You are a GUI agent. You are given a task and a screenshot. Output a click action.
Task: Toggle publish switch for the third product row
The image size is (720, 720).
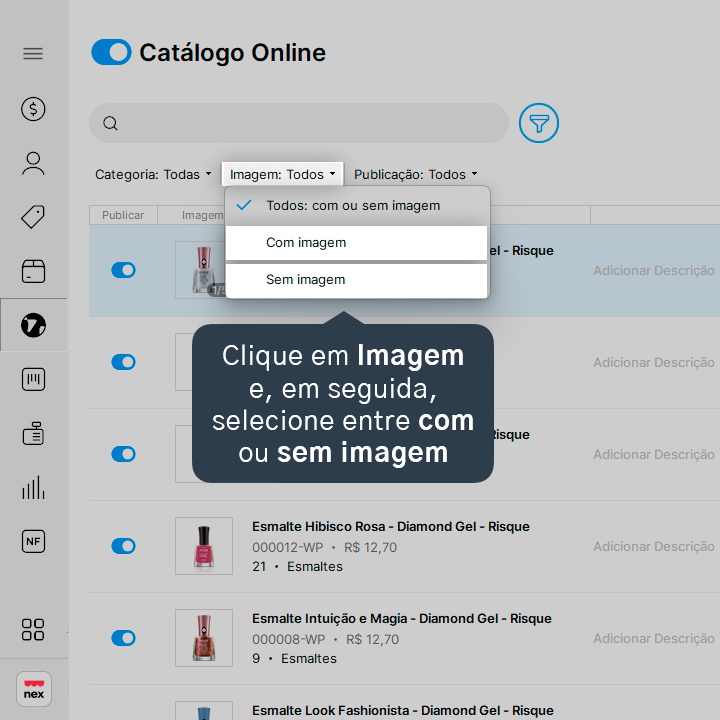[124, 454]
